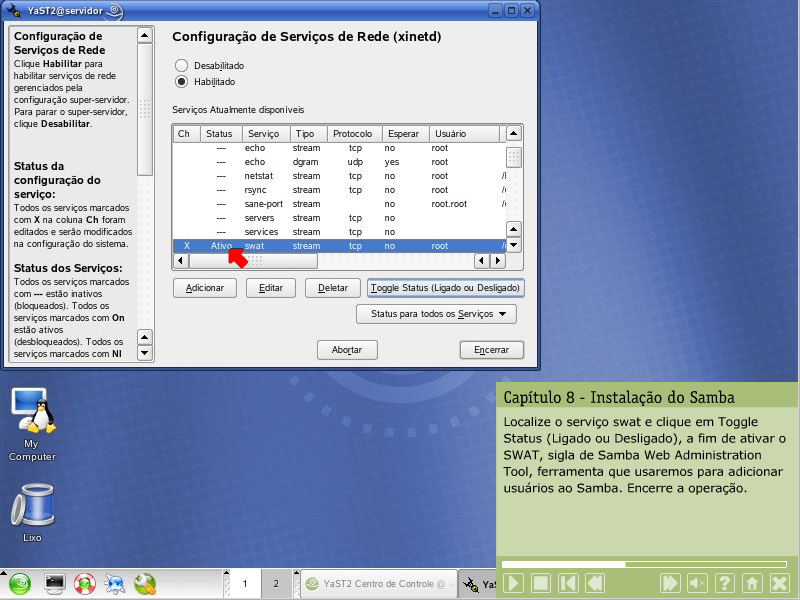Select the rsync service row
Screen dimensions: 800x600
pos(300,190)
